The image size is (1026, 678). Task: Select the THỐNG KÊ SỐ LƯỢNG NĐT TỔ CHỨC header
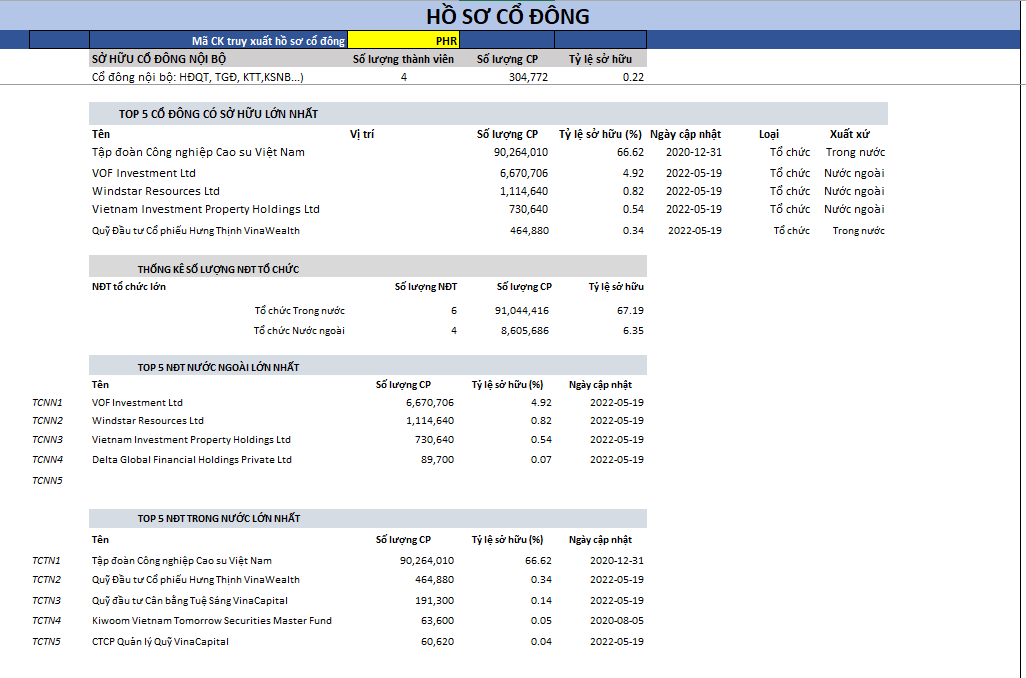218,269
